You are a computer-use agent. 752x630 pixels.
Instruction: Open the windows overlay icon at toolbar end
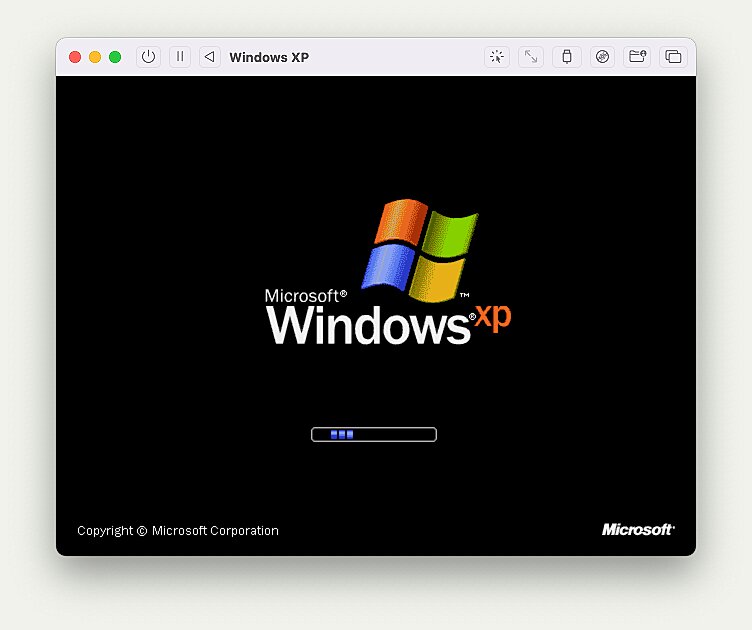pos(673,57)
